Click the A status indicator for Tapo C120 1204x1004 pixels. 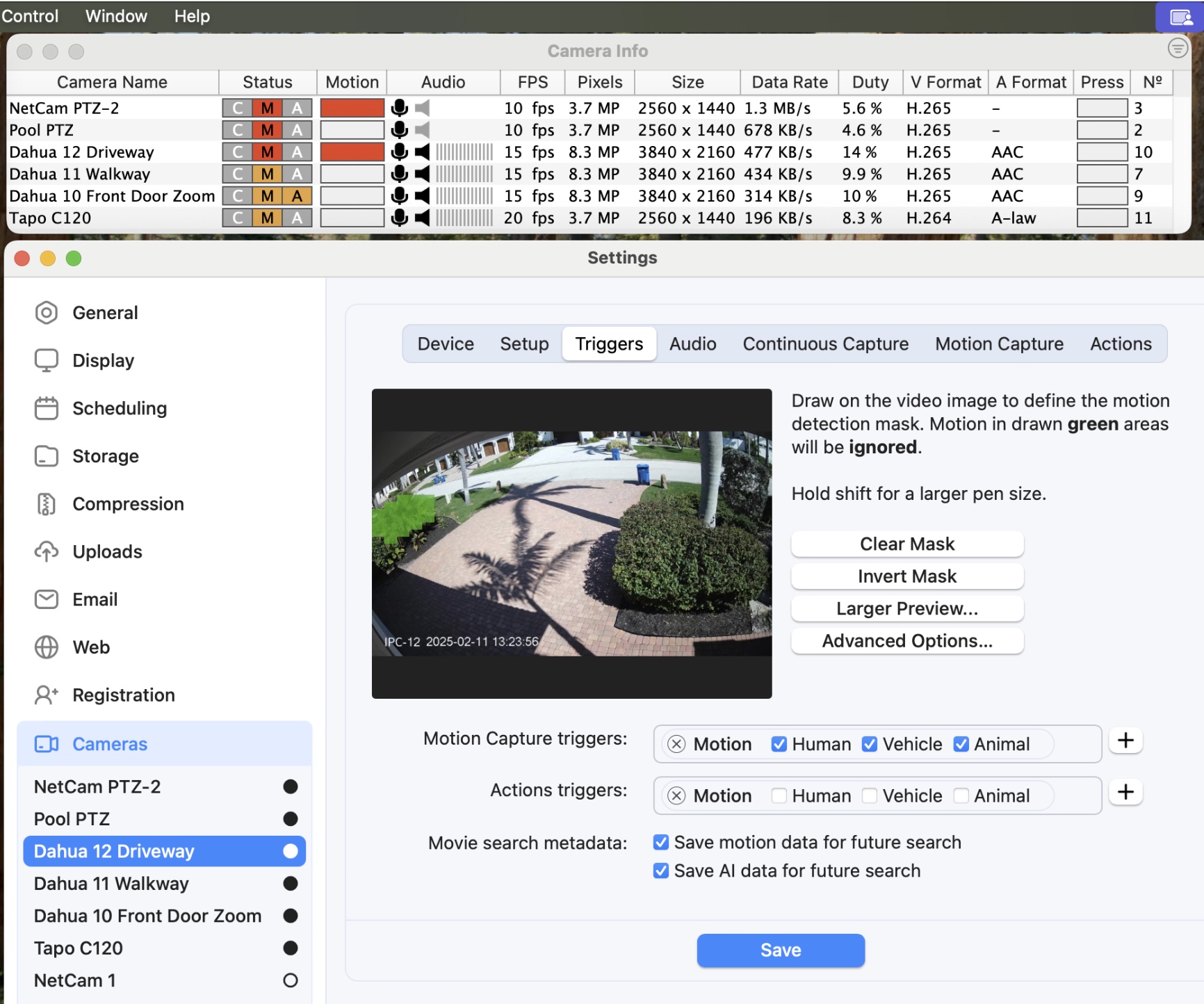click(297, 218)
